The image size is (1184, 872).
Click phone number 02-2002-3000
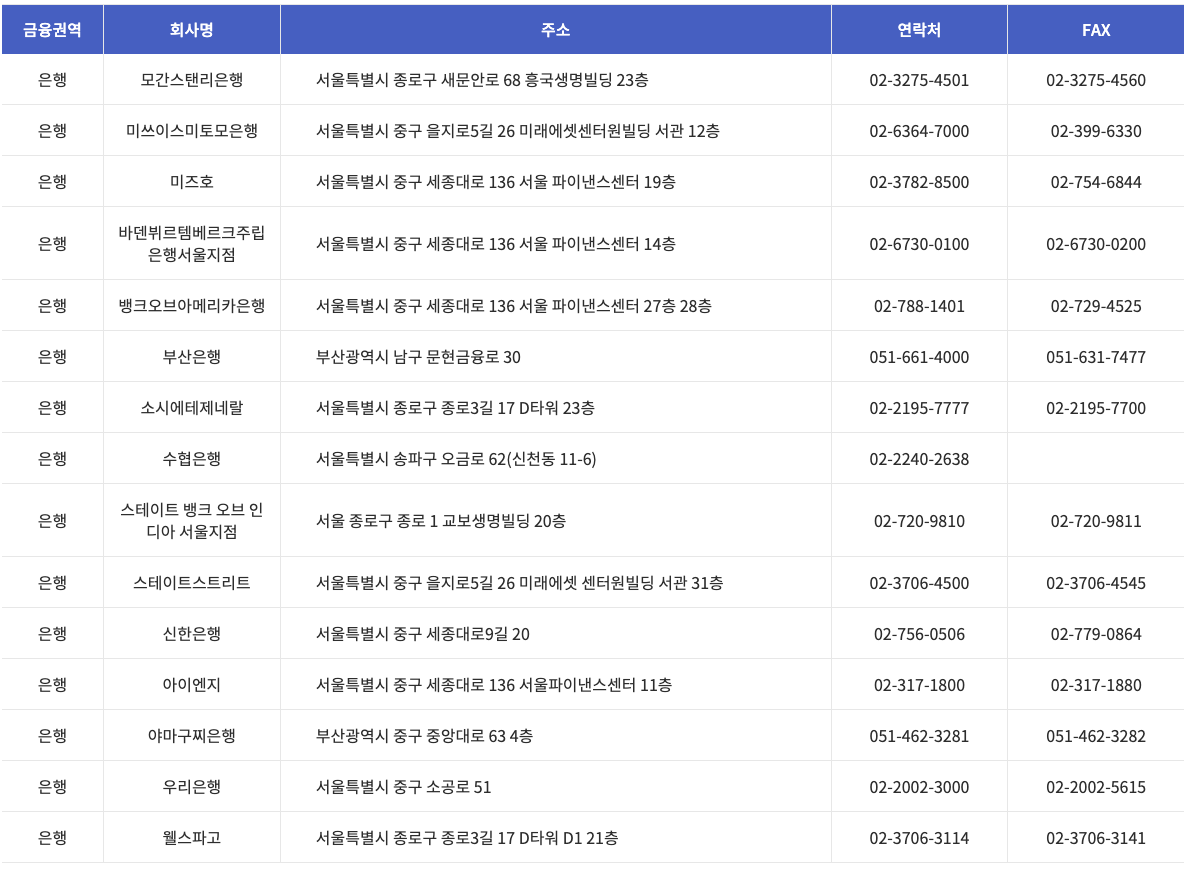919,787
